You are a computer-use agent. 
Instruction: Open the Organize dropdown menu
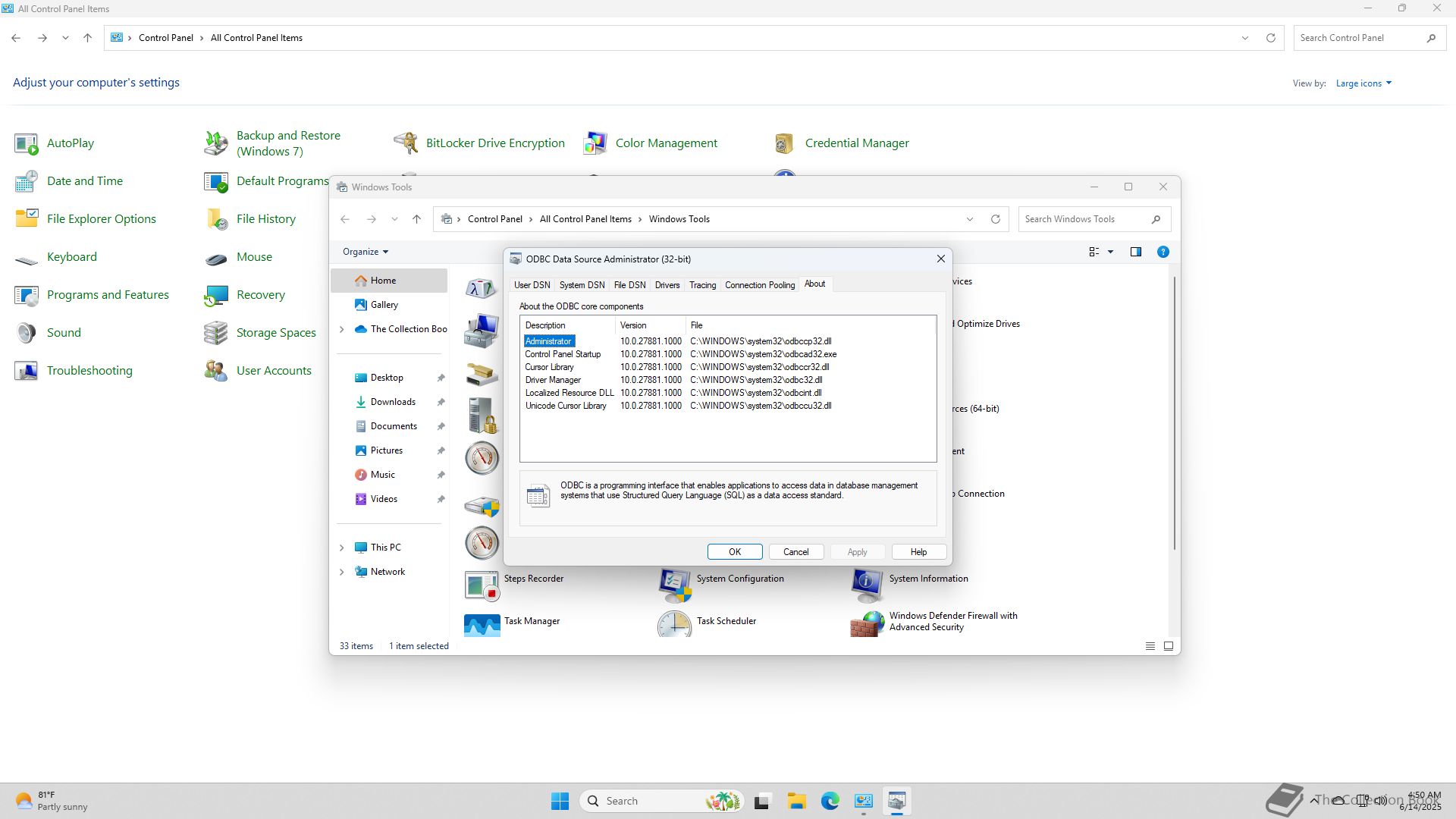[365, 252]
